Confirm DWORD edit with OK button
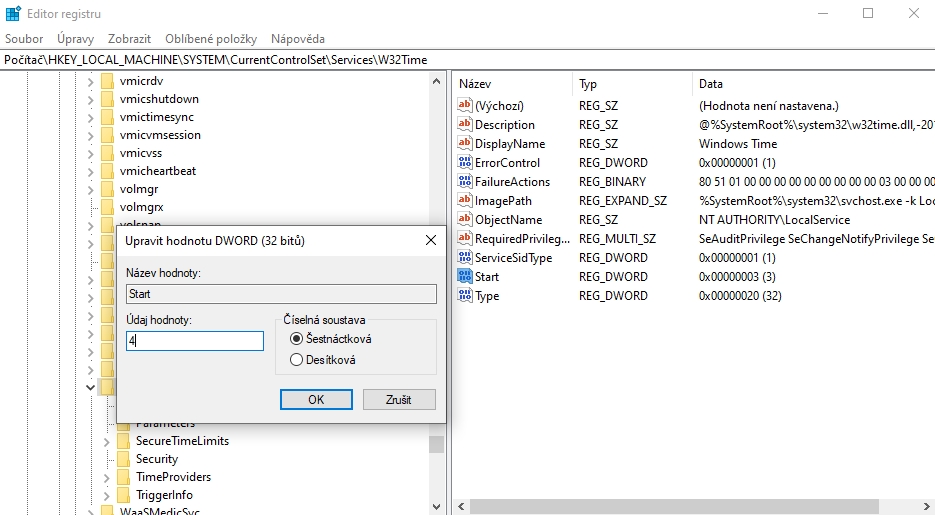The image size is (935, 515). coord(316,399)
